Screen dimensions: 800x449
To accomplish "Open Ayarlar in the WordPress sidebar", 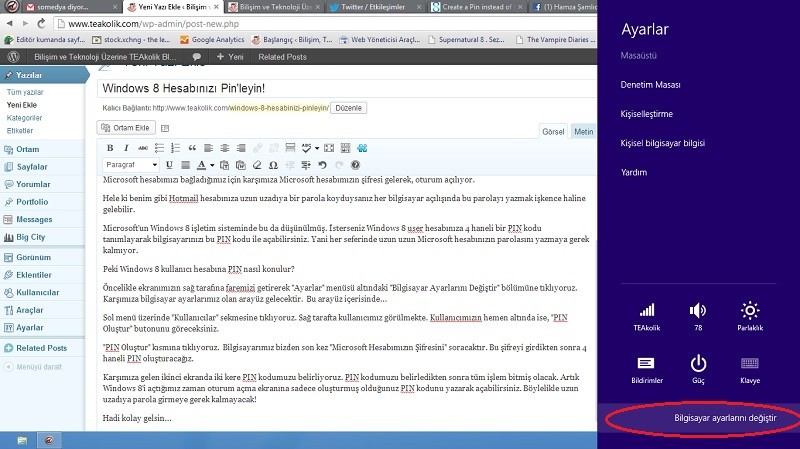I will point(43,328).
